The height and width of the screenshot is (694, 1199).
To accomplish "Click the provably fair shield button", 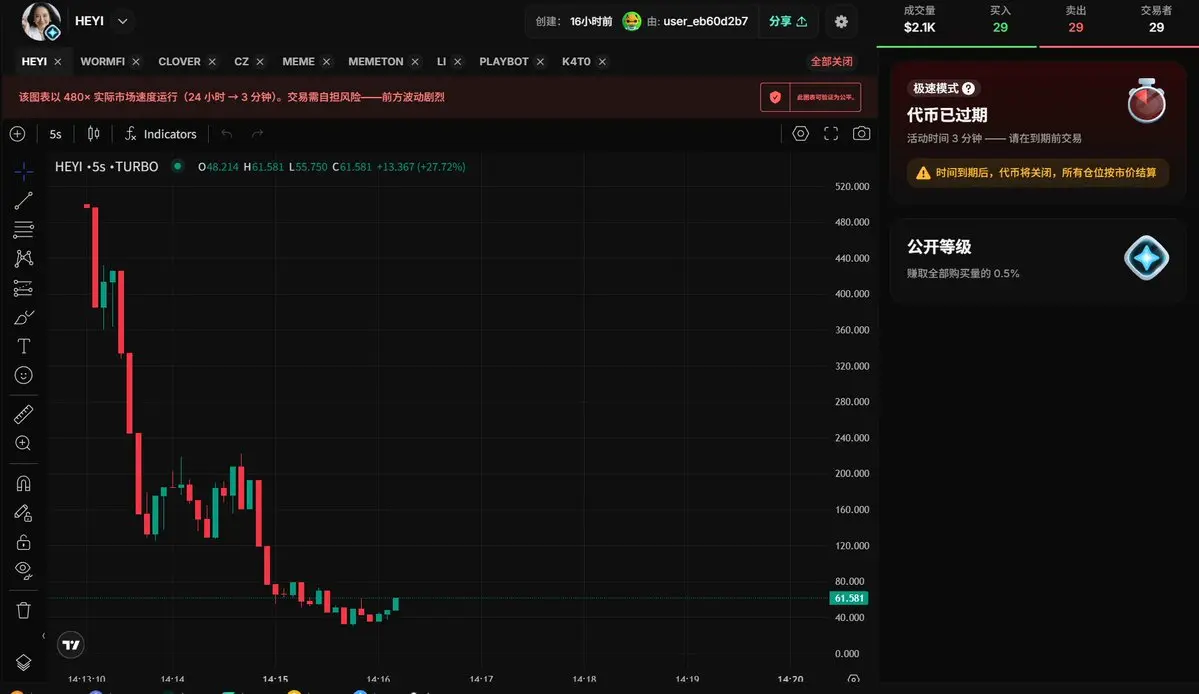I will [811, 97].
